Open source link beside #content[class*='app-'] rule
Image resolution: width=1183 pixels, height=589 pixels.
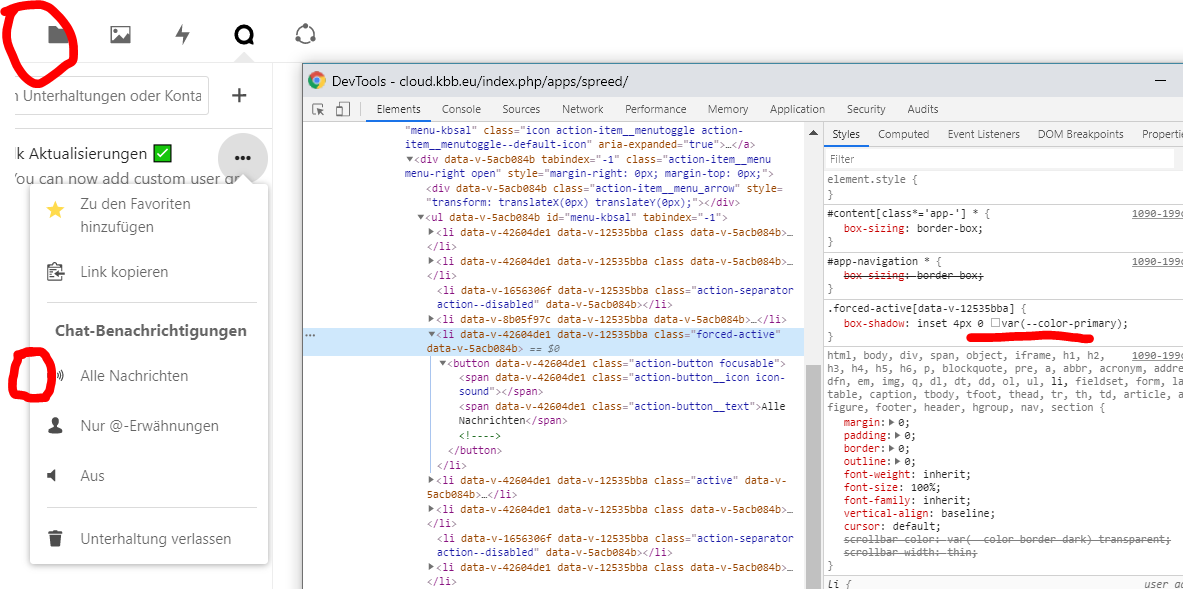(x=1157, y=214)
